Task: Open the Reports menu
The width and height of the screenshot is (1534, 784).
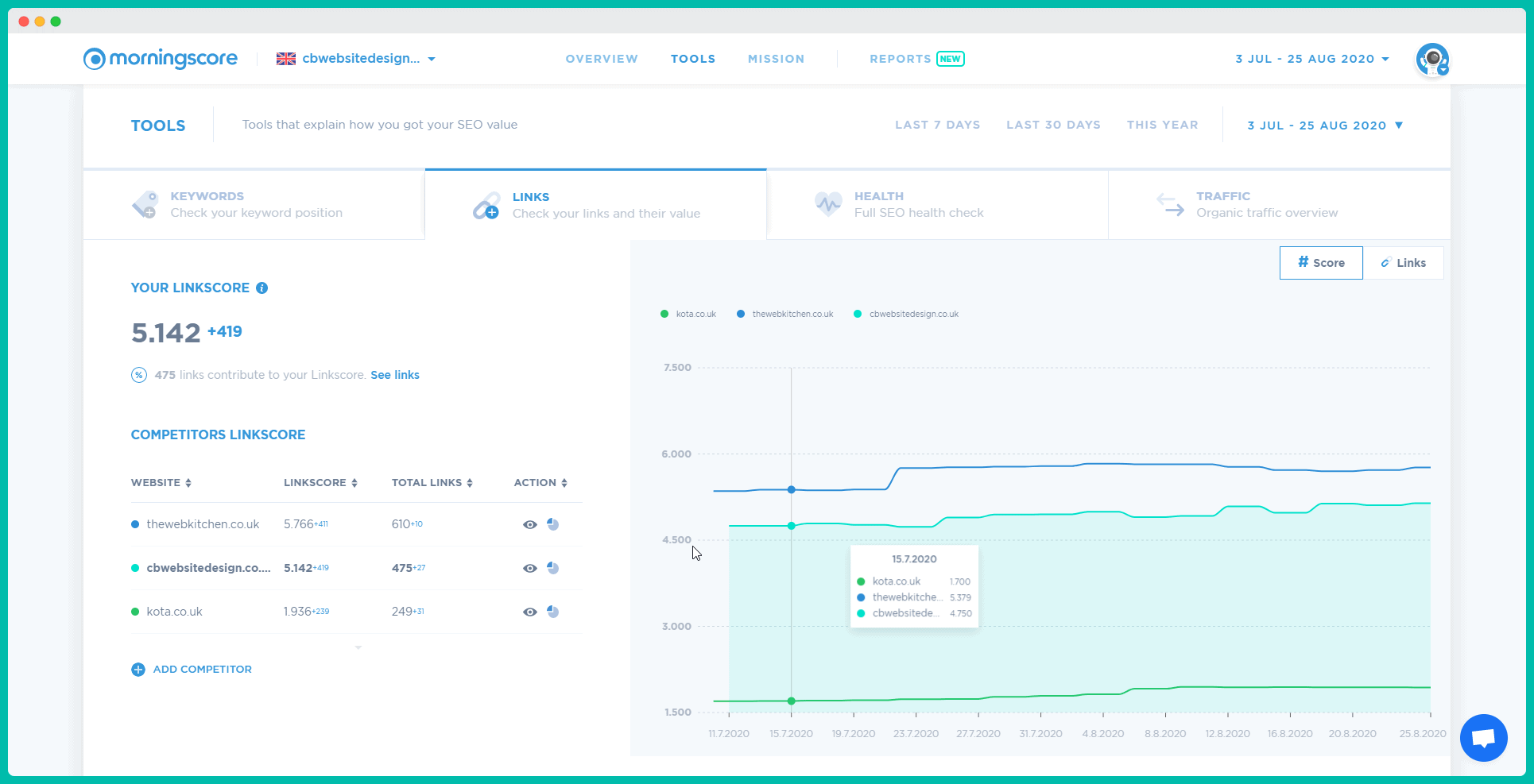Action: click(x=901, y=59)
